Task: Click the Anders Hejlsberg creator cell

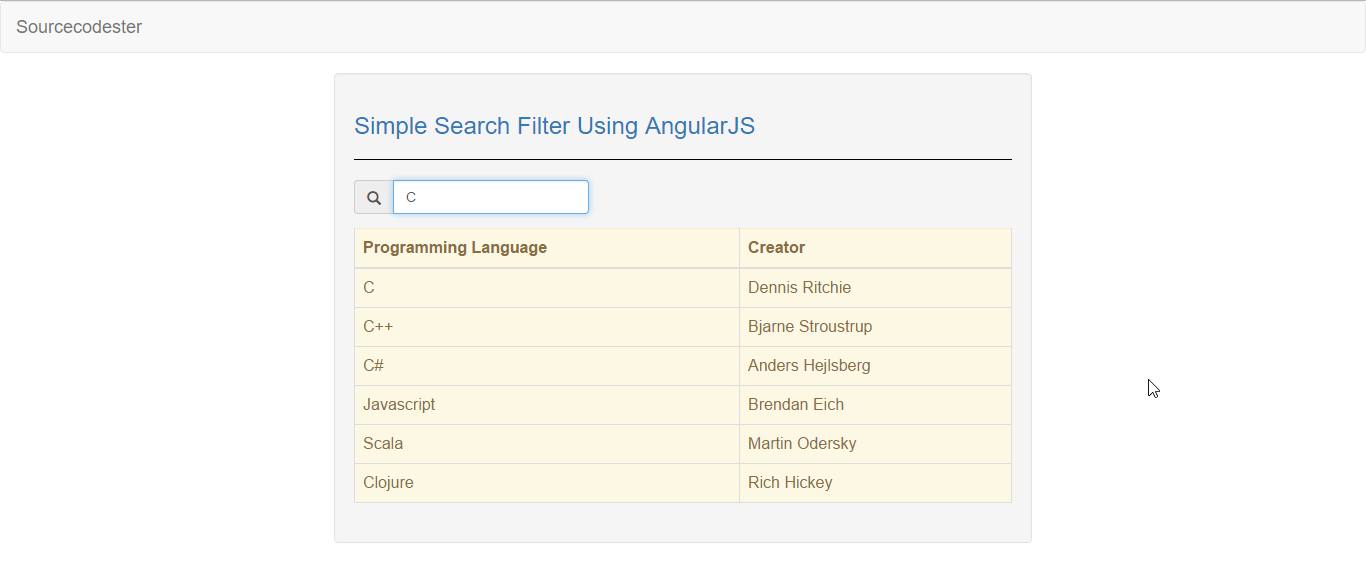Action: coord(875,366)
